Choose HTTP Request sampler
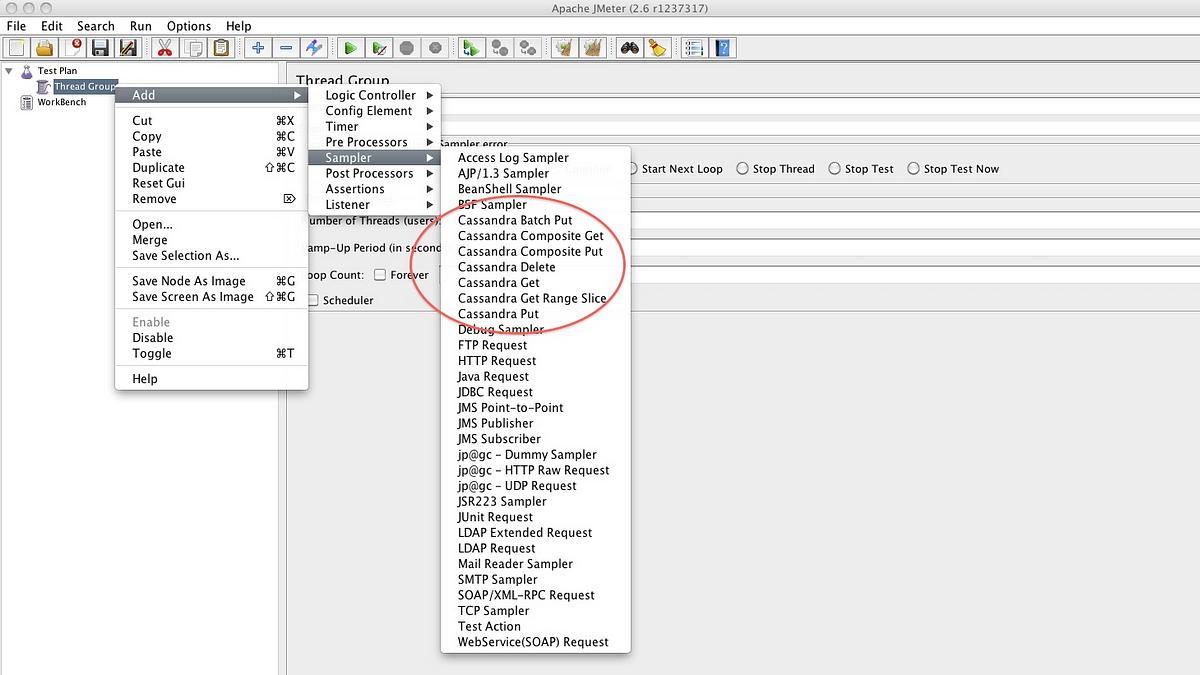The width and height of the screenshot is (1200, 675). coord(536,361)
